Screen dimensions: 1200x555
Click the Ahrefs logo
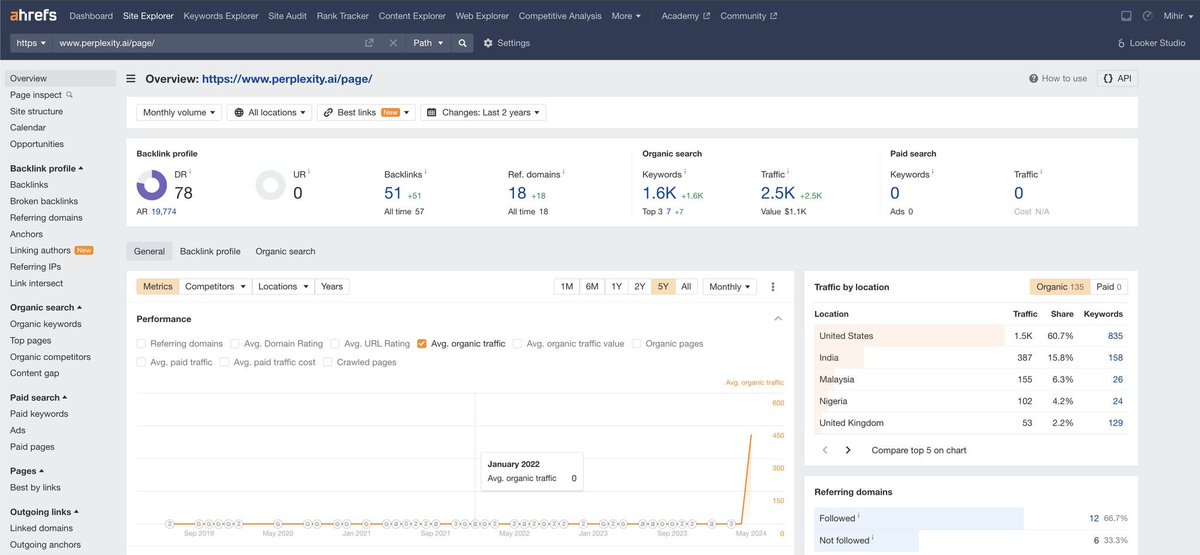pos(34,16)
